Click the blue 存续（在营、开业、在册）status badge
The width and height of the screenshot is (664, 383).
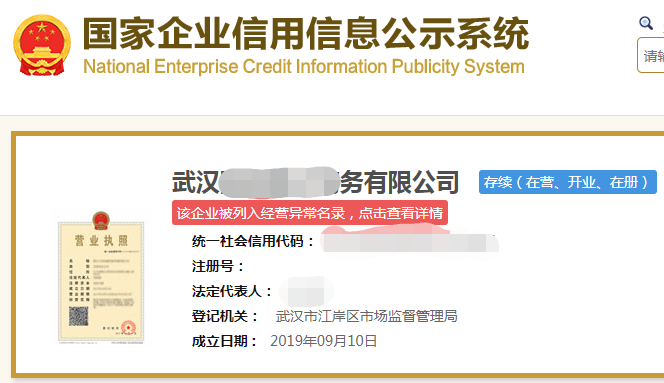[x=567, y=182]
